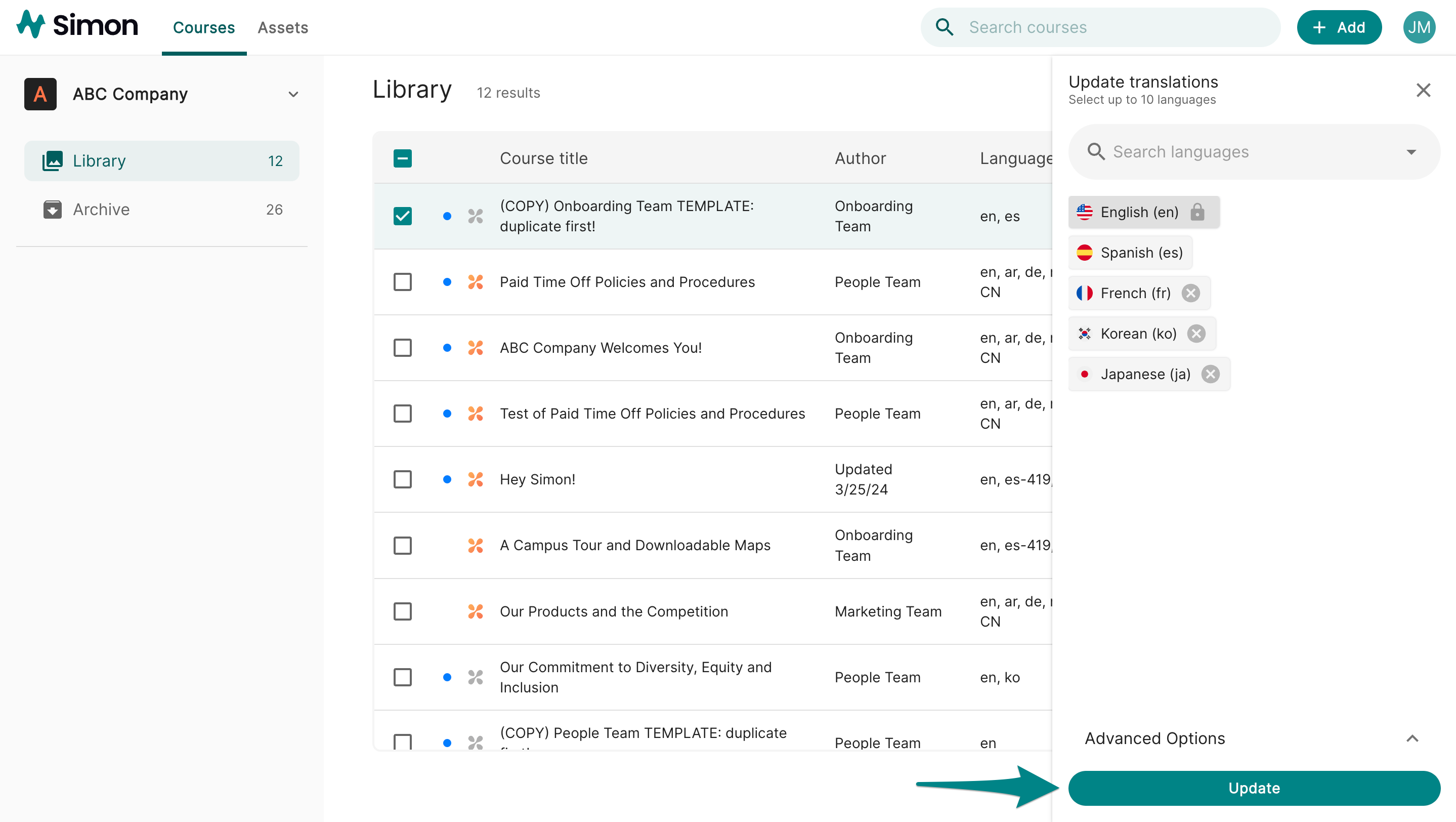Viewport: 1456px width, 822px height.
Task: Check the Paid Time Off Policies and Procedures checkbox
Action: pyautogui.click(x=402, y=281)
